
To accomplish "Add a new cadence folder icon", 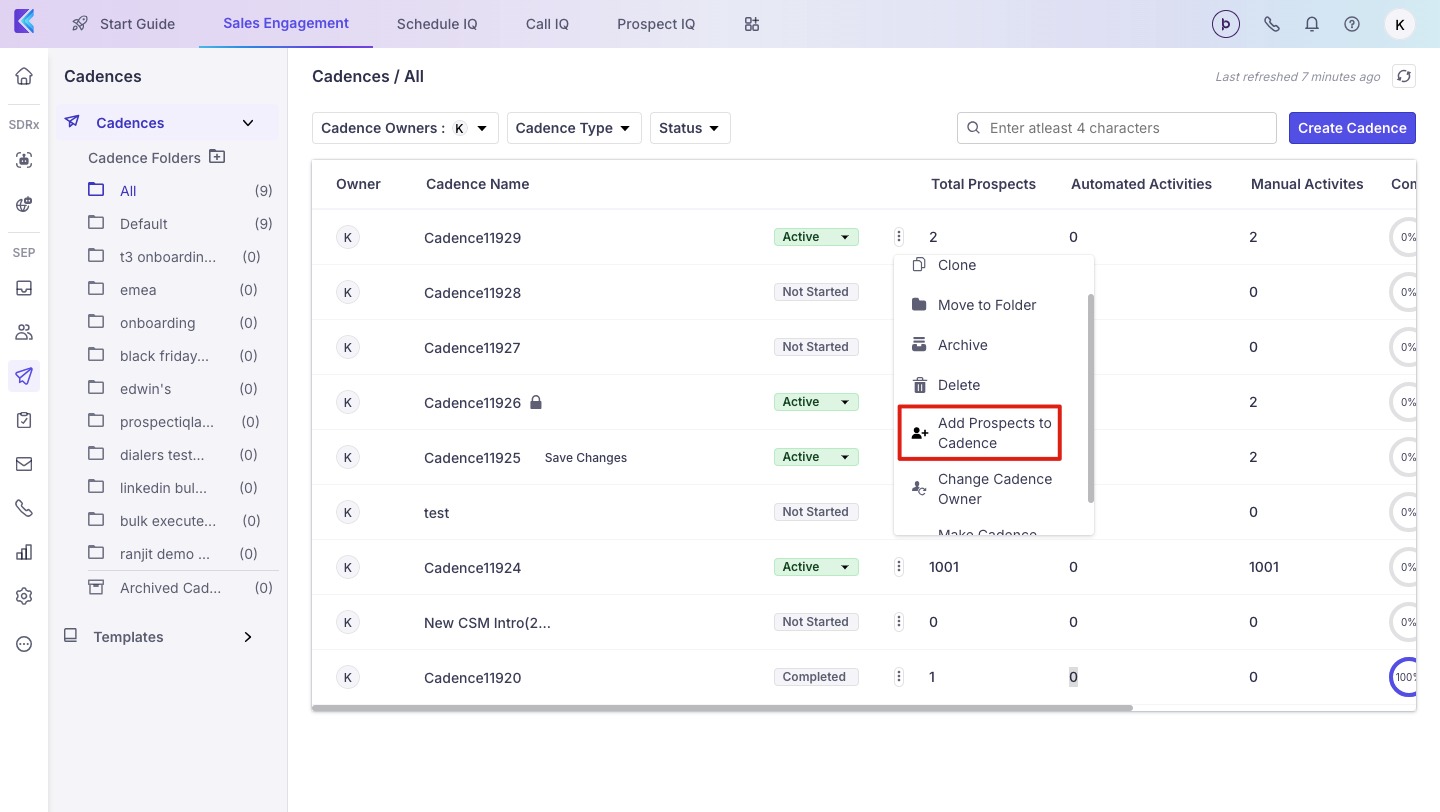I will (217, 157).
